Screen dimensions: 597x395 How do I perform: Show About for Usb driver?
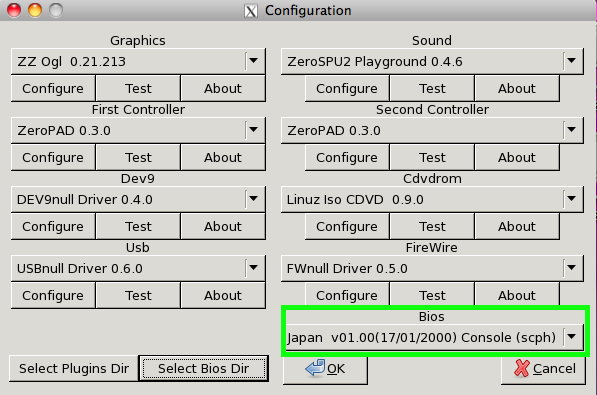click(223, 295)
